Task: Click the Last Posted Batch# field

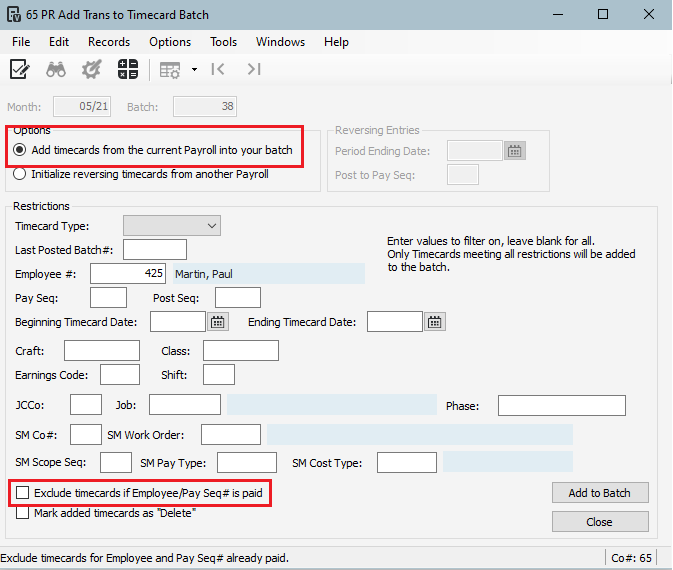Action: click(x=155, y=249)
